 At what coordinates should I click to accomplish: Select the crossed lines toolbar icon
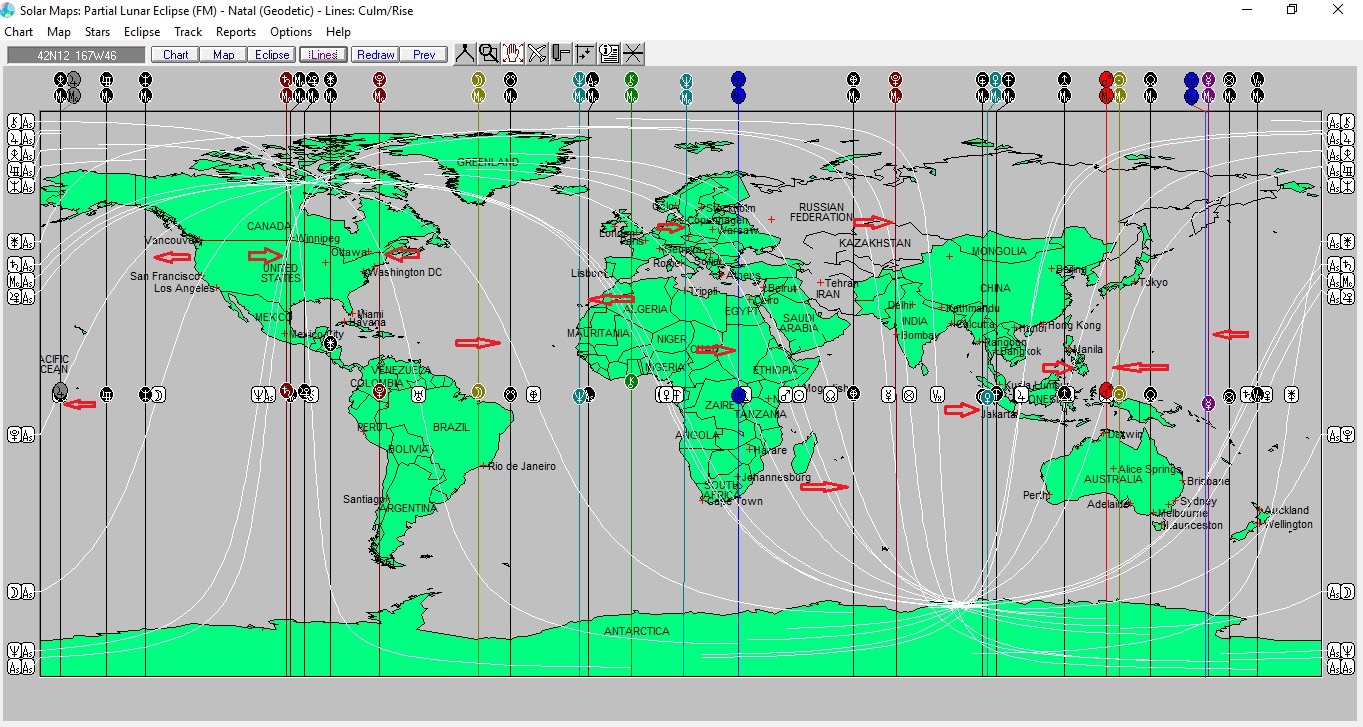pos(633,54)
